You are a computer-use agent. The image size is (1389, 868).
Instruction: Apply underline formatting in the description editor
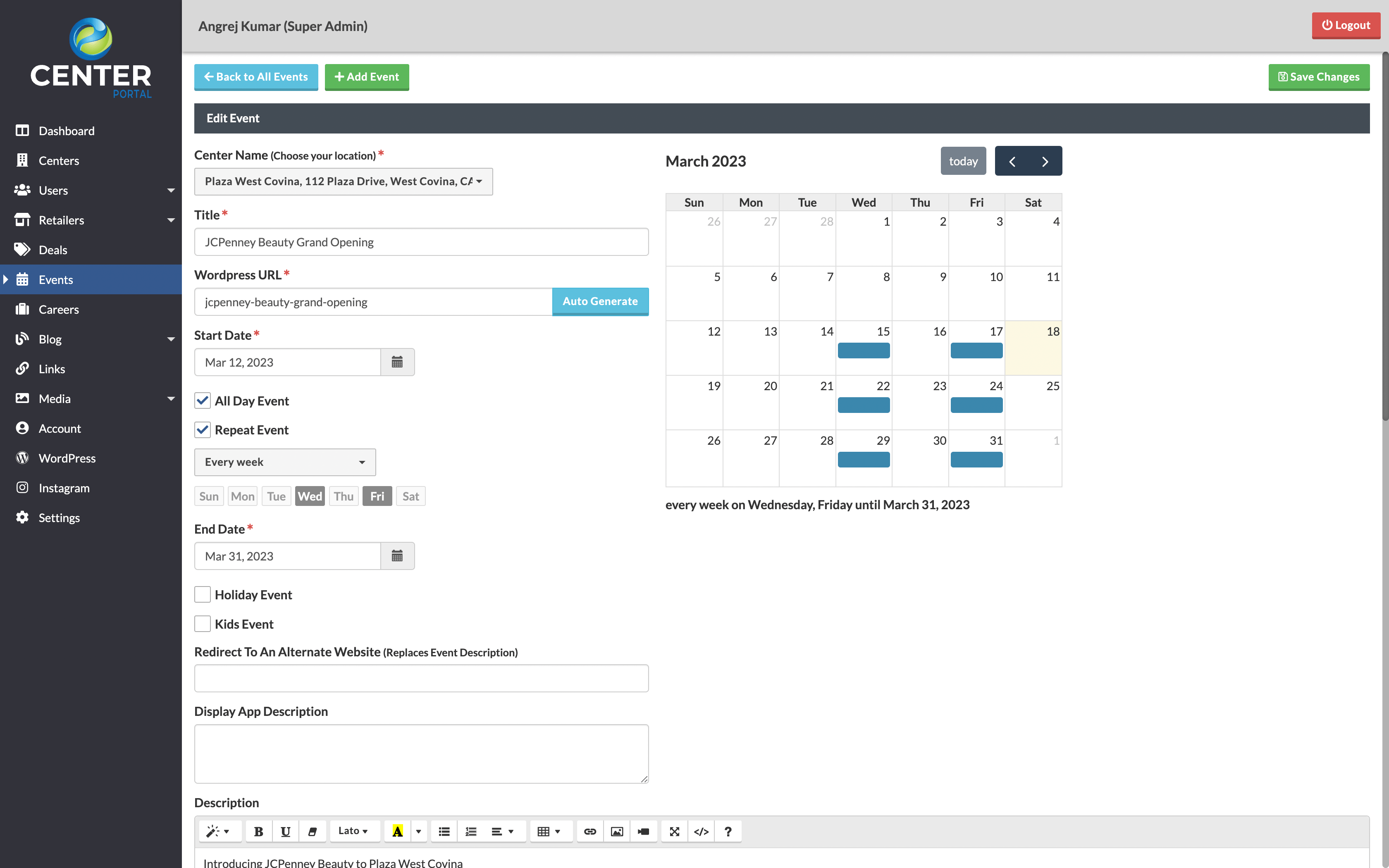click(285, 831)
